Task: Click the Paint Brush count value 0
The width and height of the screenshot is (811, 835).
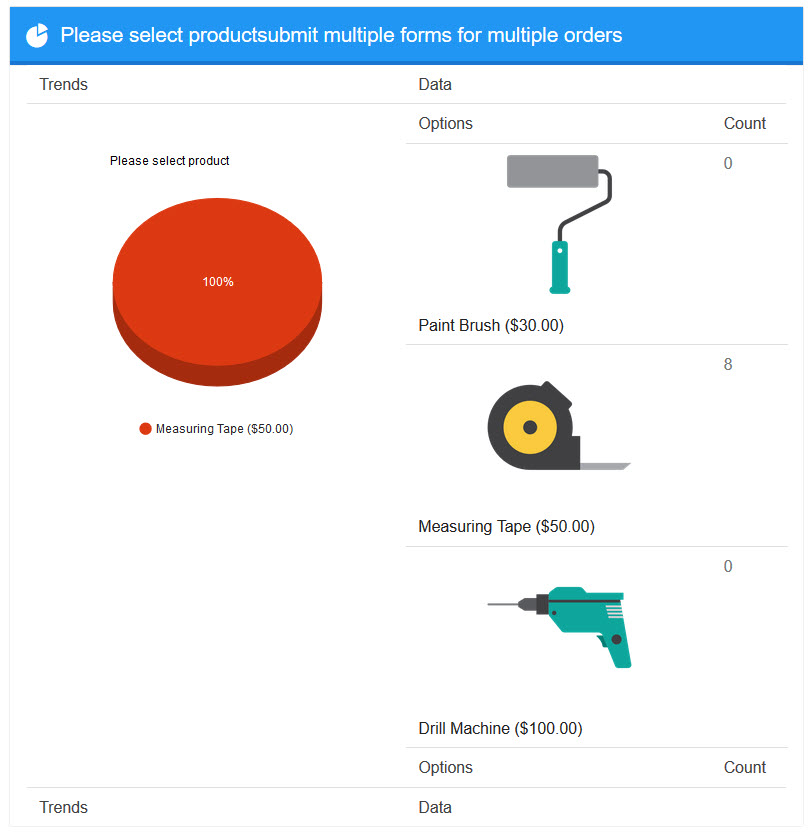Action: (x=728, y=163)
